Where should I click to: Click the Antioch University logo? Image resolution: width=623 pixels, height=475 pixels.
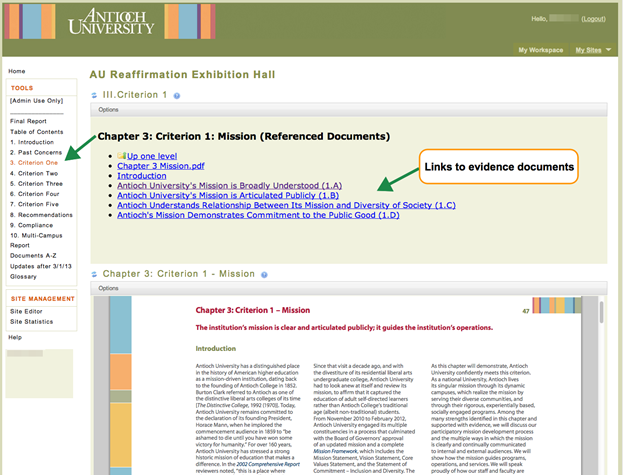(111, 22)
